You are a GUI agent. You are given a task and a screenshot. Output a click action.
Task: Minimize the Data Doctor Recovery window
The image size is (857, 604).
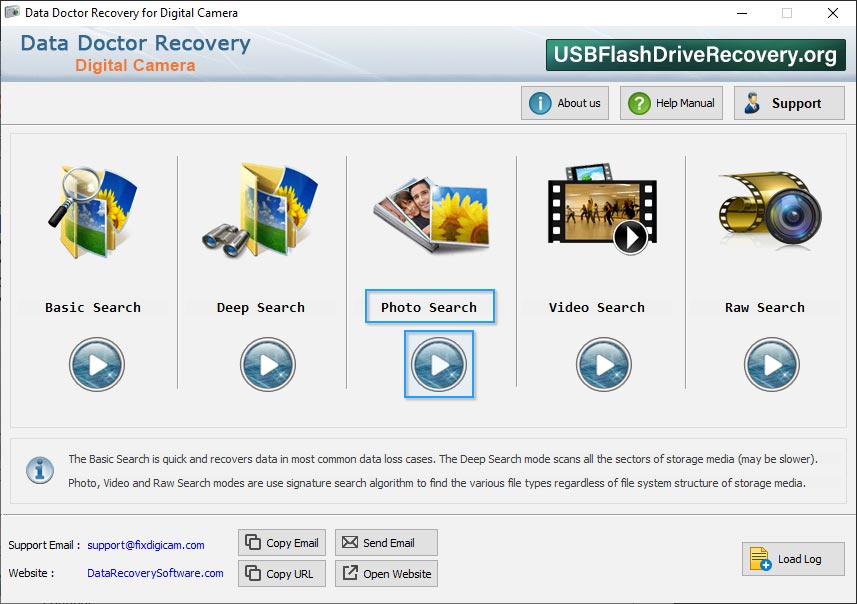pyautogui.click(x=742, y=13)
